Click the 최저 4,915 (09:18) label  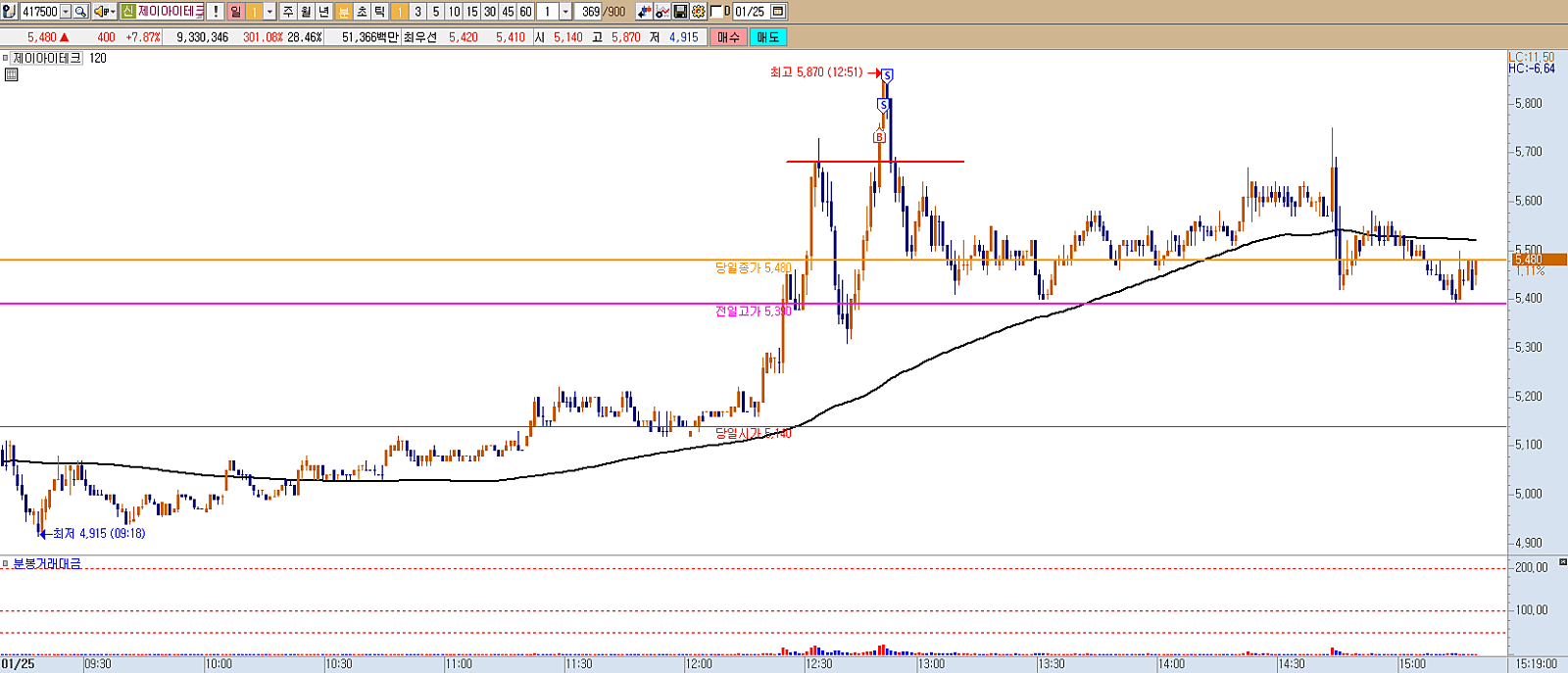point(99,534)
